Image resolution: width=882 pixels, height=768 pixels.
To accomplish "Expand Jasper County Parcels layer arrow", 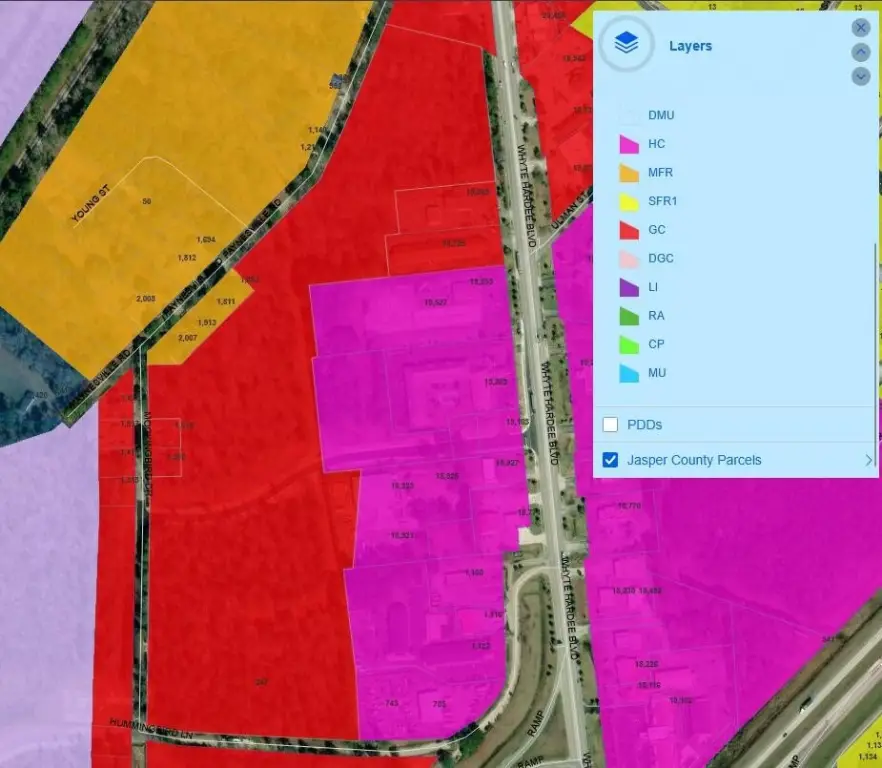I will tap(867, 461).
